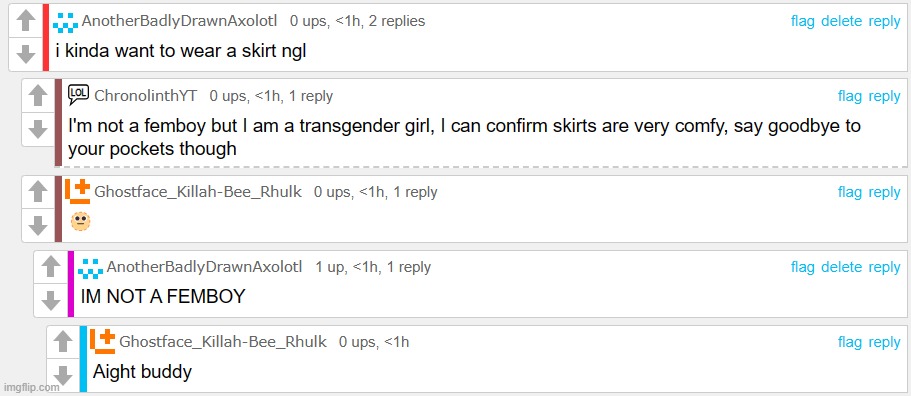Downvote the "i kinda want to wear a skirt" comment

(x=26, y=54)
